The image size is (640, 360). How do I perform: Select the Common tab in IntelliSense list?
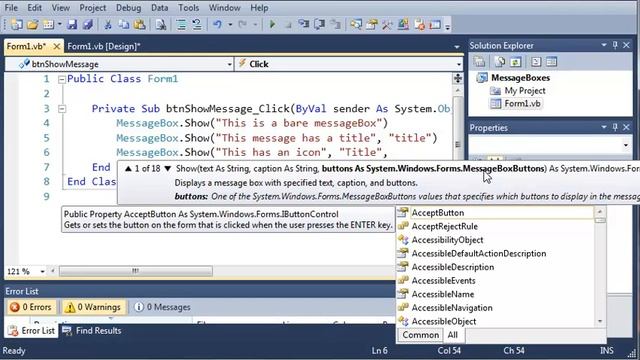420,335
